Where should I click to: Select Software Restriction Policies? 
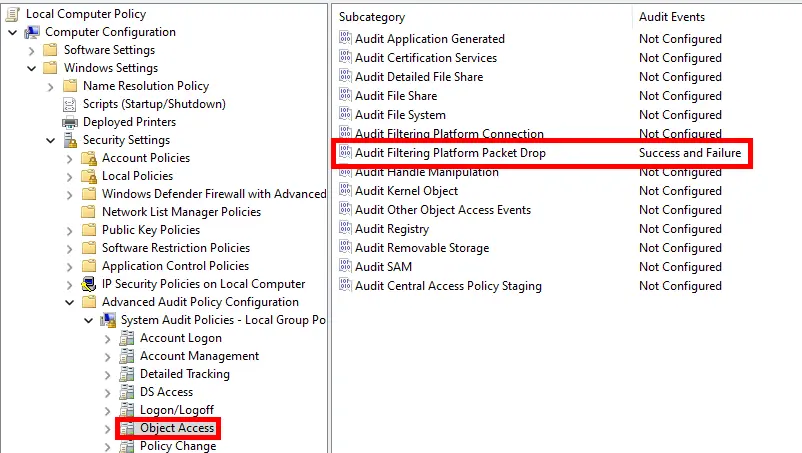tap(176, 248)
